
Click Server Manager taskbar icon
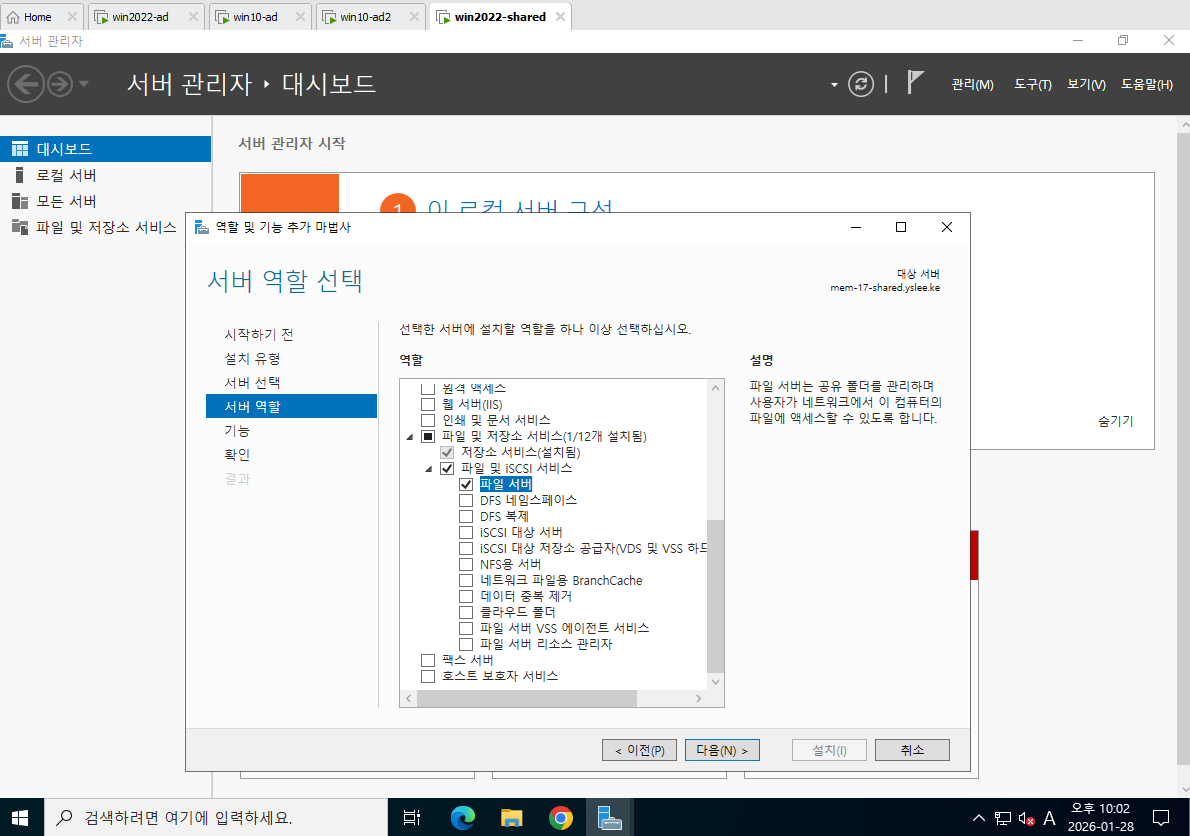[x=609, y=817]
